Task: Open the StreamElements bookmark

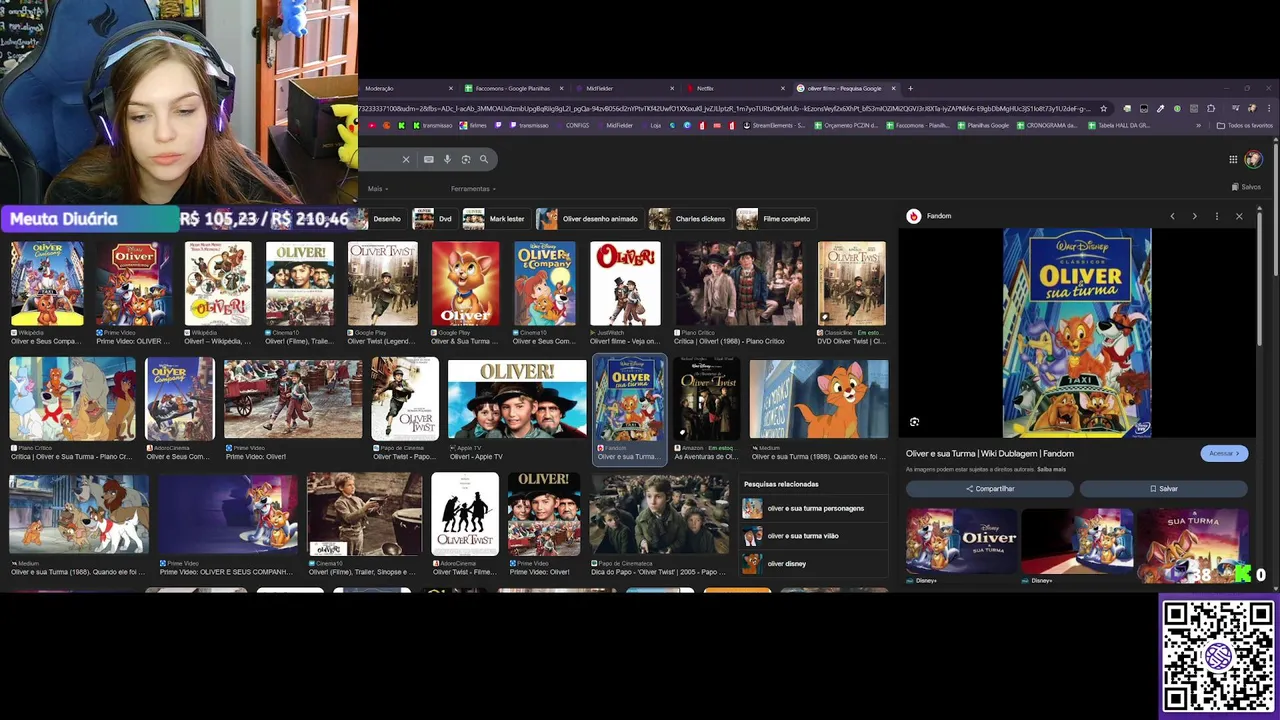Action: [x=772, y=125]
